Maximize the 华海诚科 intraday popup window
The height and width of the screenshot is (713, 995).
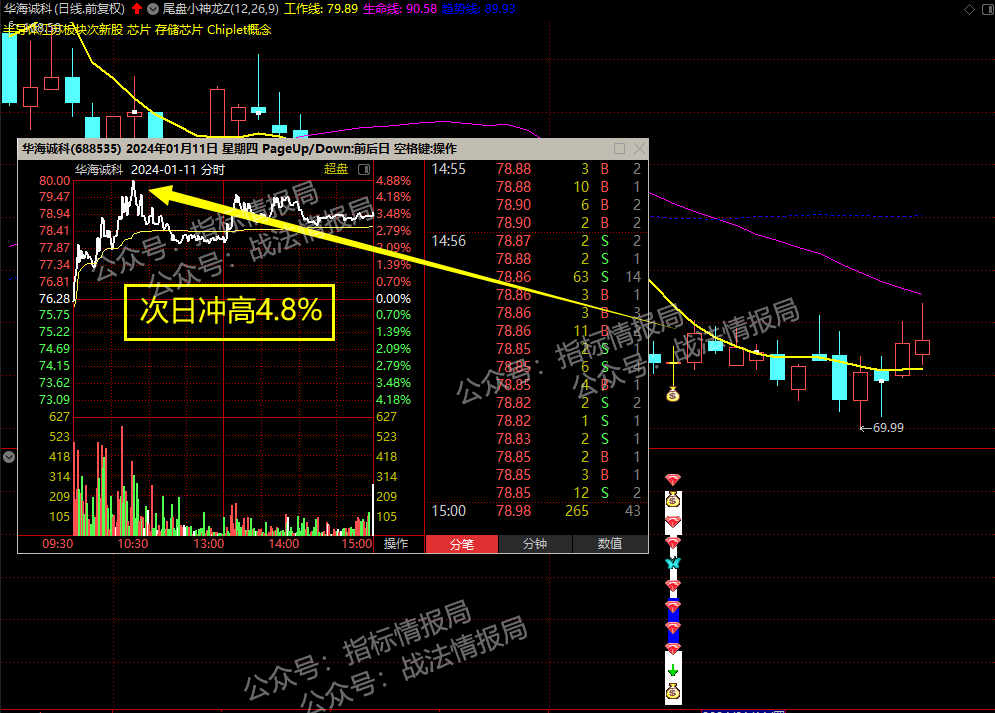619,148
